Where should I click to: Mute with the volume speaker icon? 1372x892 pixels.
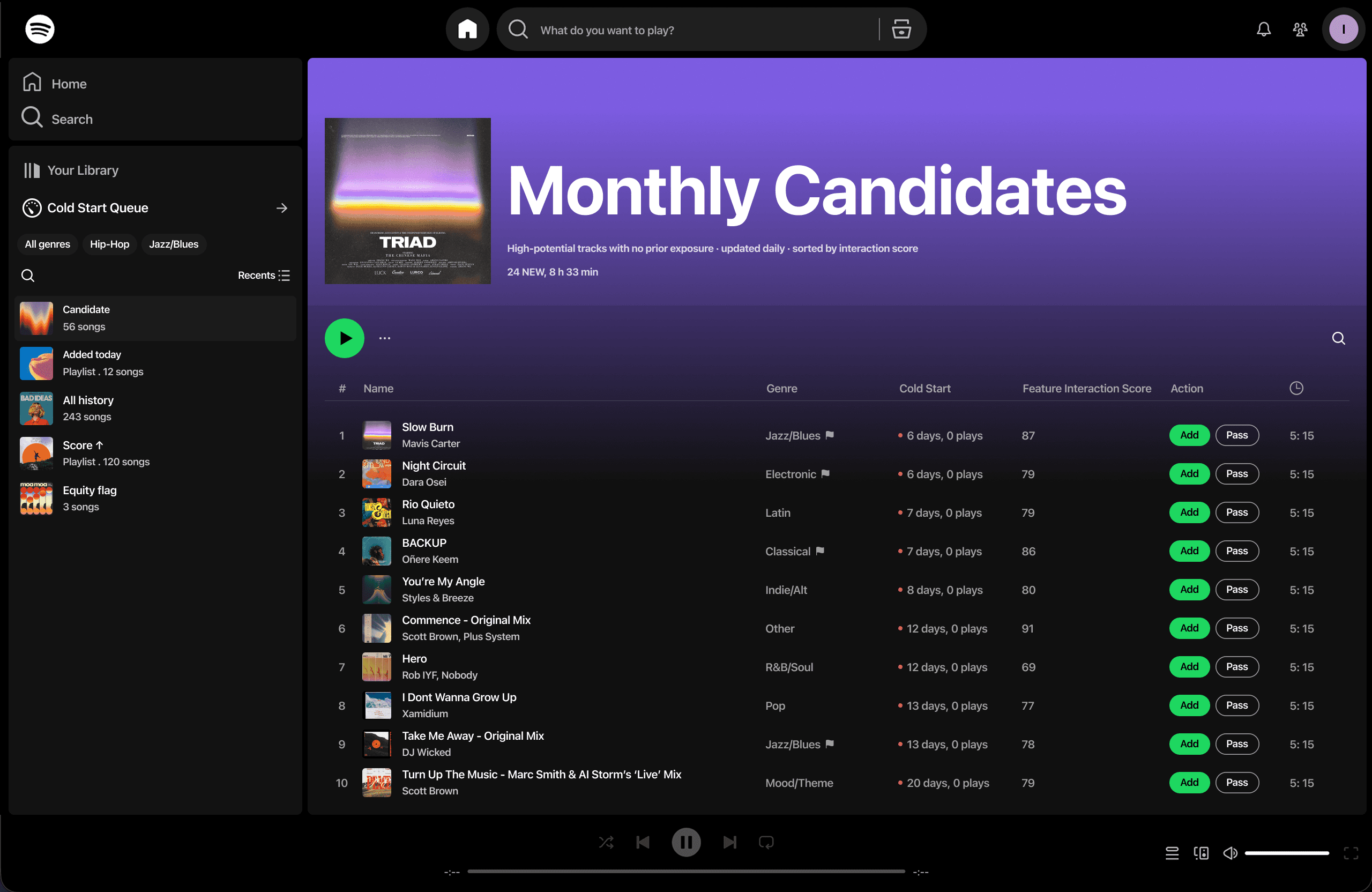pyautogui.click(x=1229, y=853)
